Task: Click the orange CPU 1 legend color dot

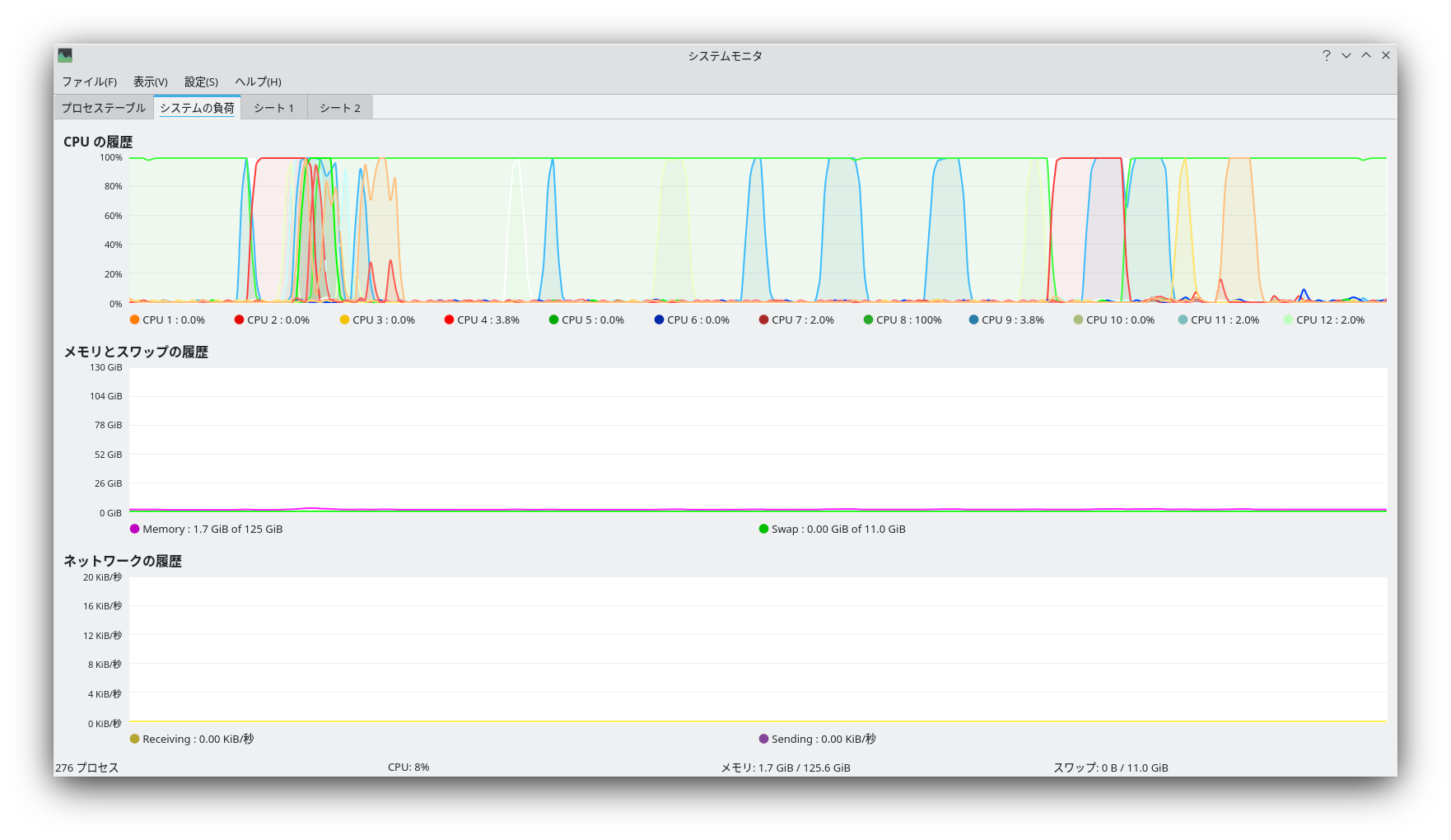Action: coord(134,320)
